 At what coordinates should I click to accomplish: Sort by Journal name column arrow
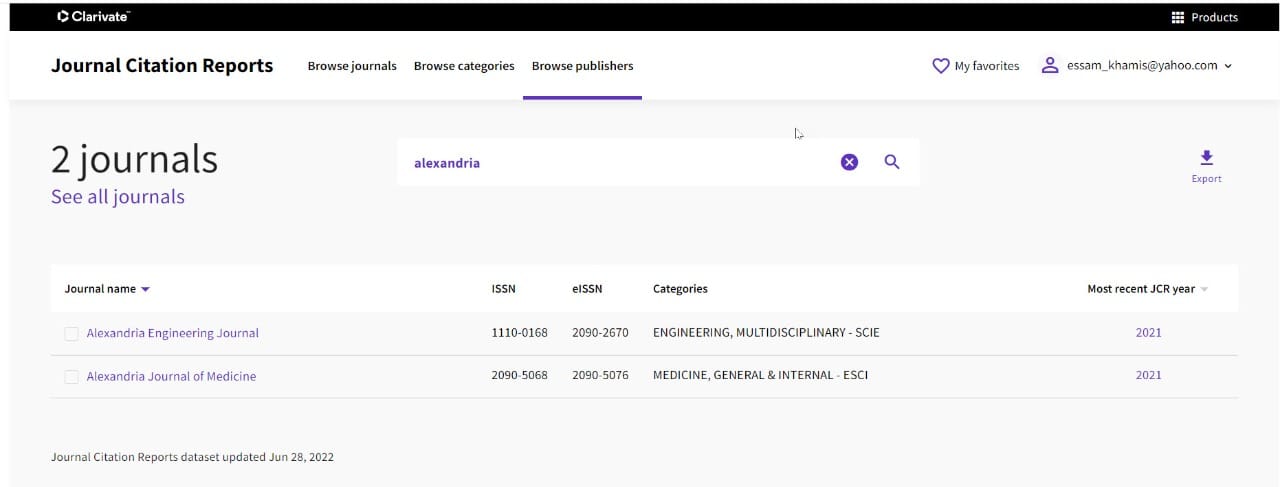pos(145,289)
